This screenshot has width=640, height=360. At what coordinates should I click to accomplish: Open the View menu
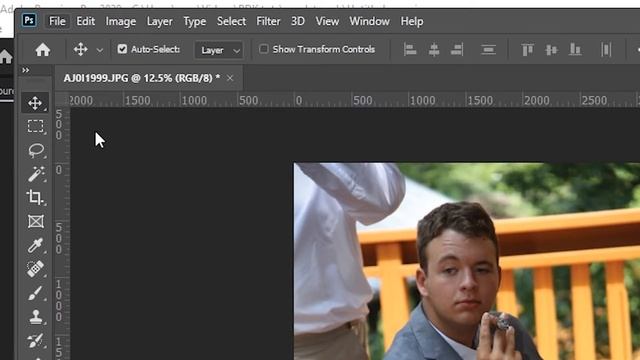327,21
